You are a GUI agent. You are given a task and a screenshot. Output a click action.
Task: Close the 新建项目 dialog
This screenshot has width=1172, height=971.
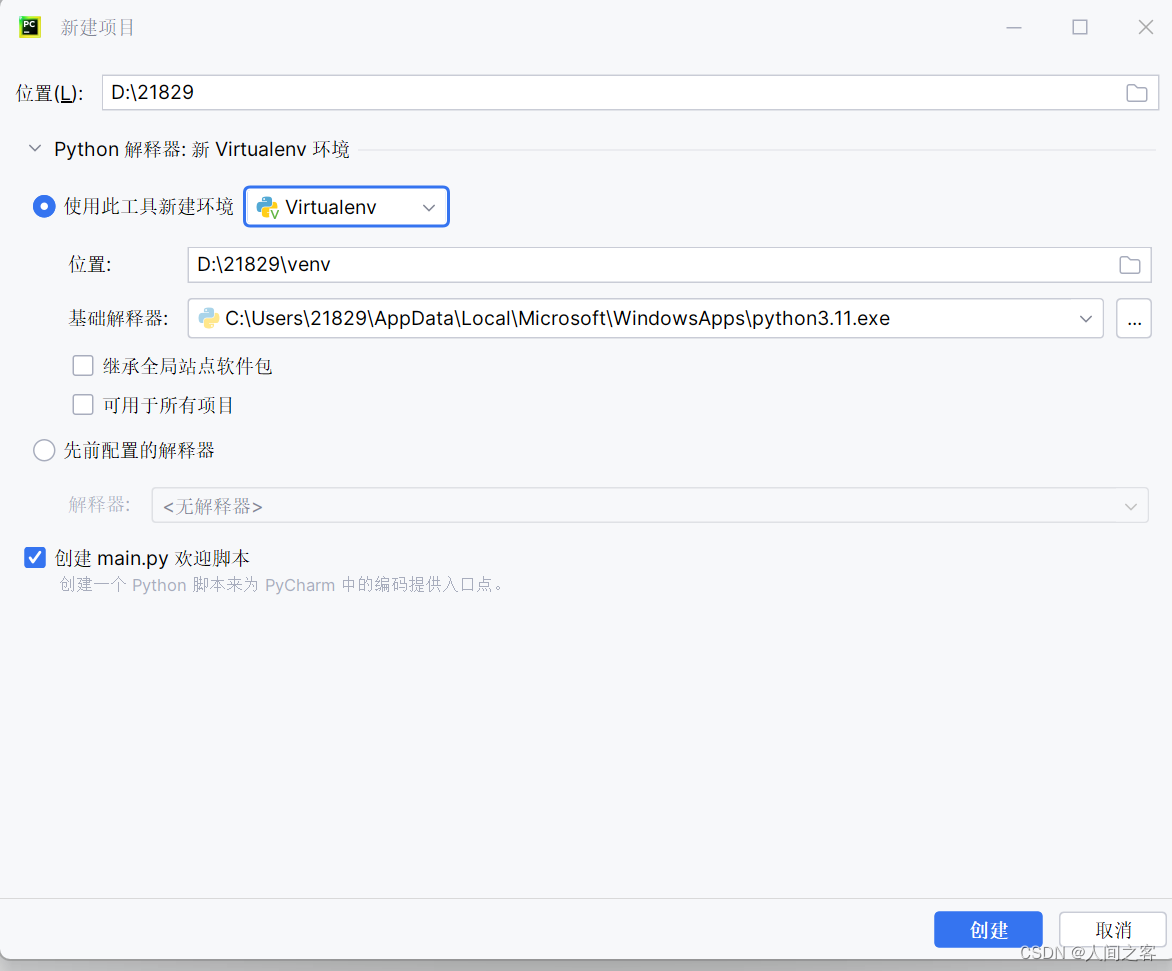[1145, 28]
